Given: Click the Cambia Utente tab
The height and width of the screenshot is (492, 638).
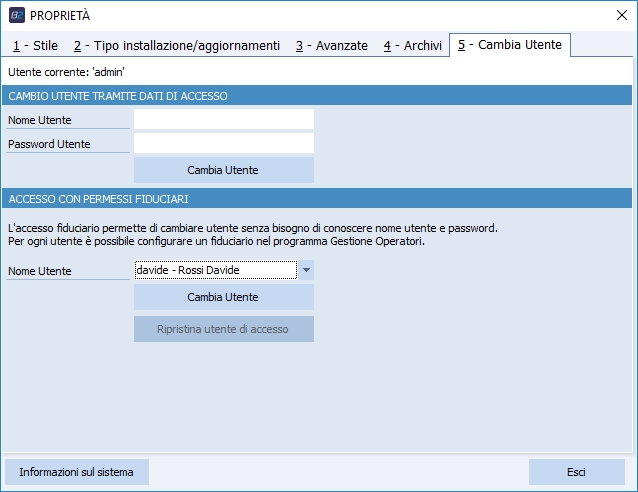Looking at the screenshot, I should [510, 44].
